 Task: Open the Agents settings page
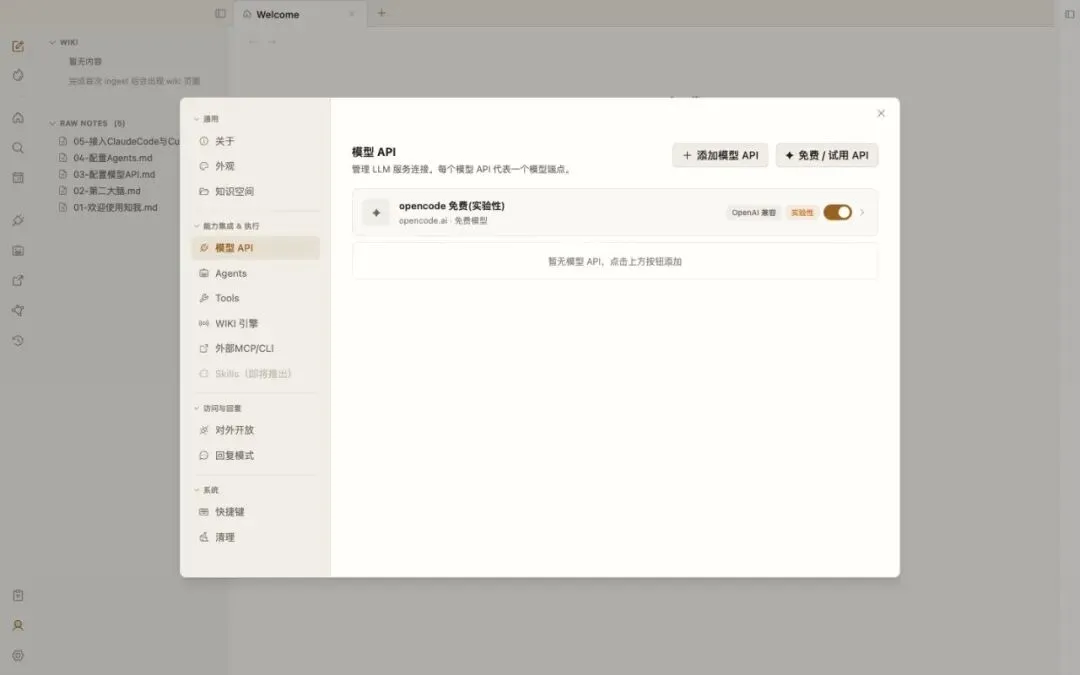point(256,273)
